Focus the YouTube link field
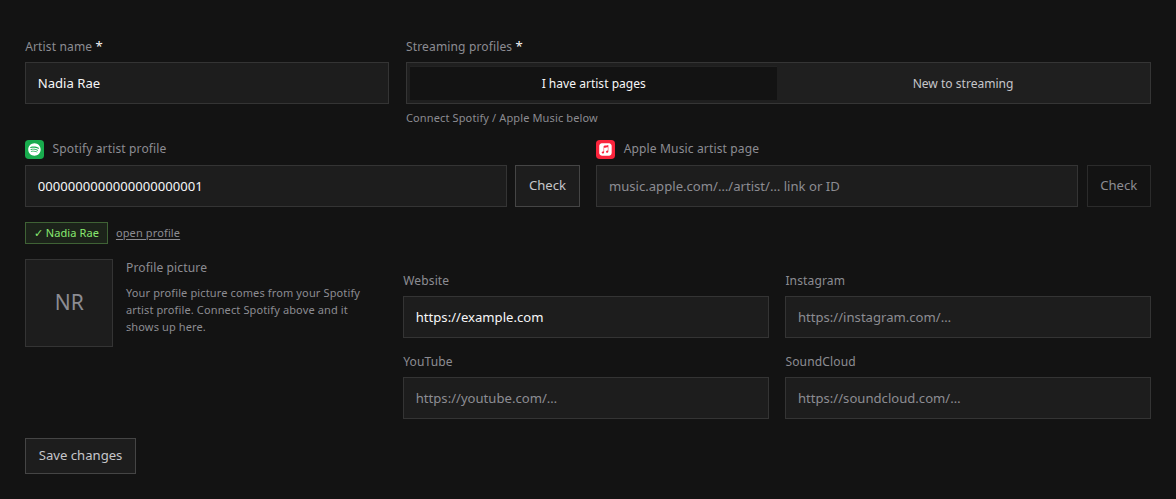This screenshot has width=1176, height=499. [586, 398]
